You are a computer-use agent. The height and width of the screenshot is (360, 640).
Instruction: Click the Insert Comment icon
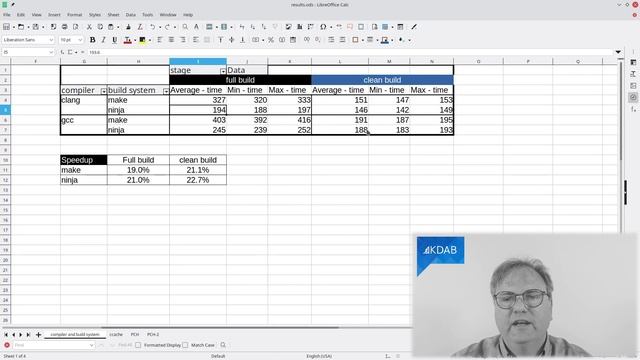click(350, 27)
